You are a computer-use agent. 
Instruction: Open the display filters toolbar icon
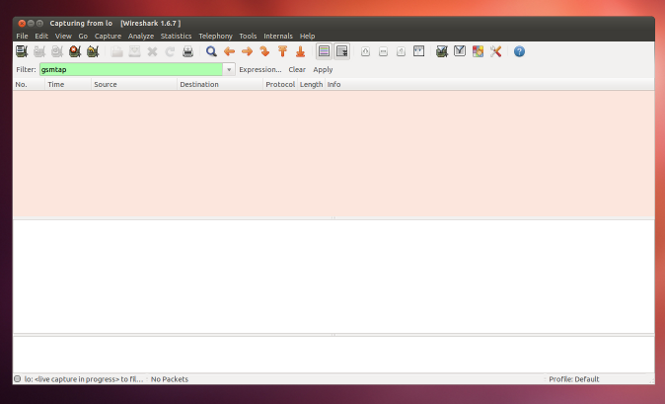(x=460, y=52)
